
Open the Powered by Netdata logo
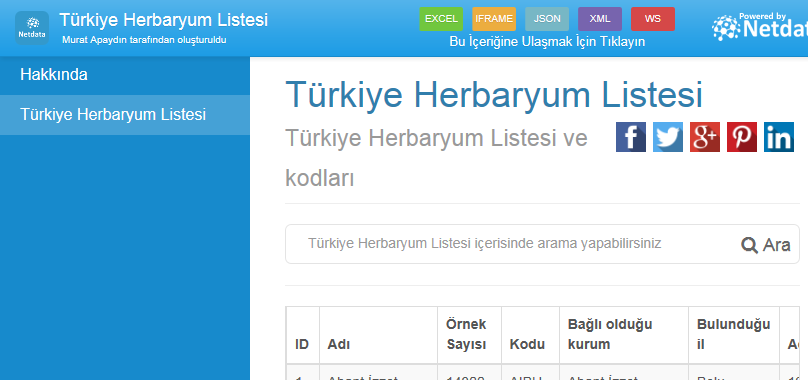760,27
